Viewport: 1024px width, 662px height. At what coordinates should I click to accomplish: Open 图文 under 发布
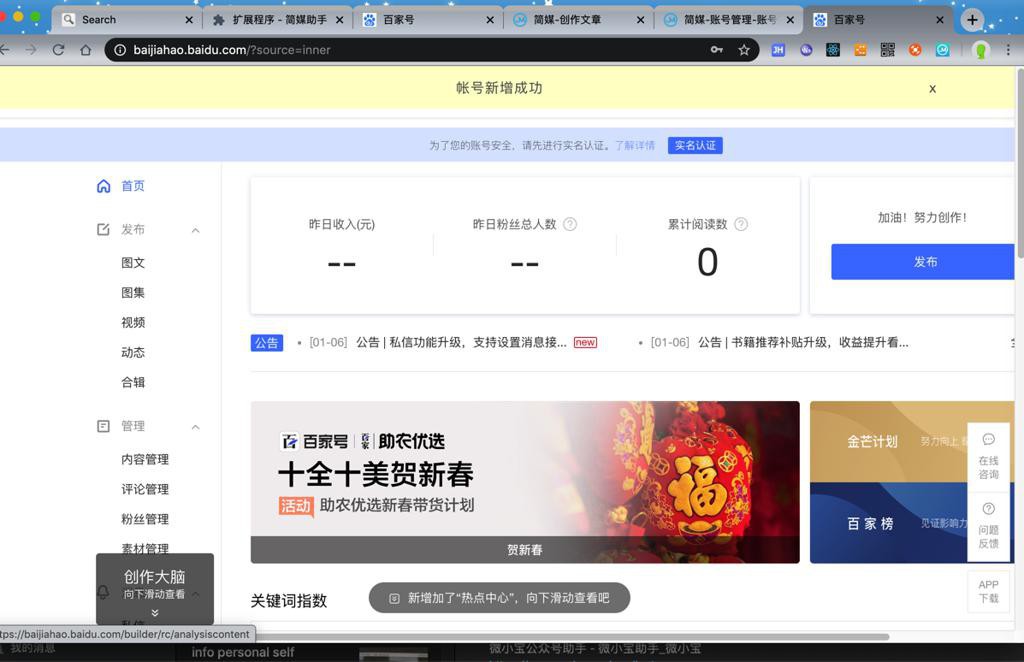[133, 262]
